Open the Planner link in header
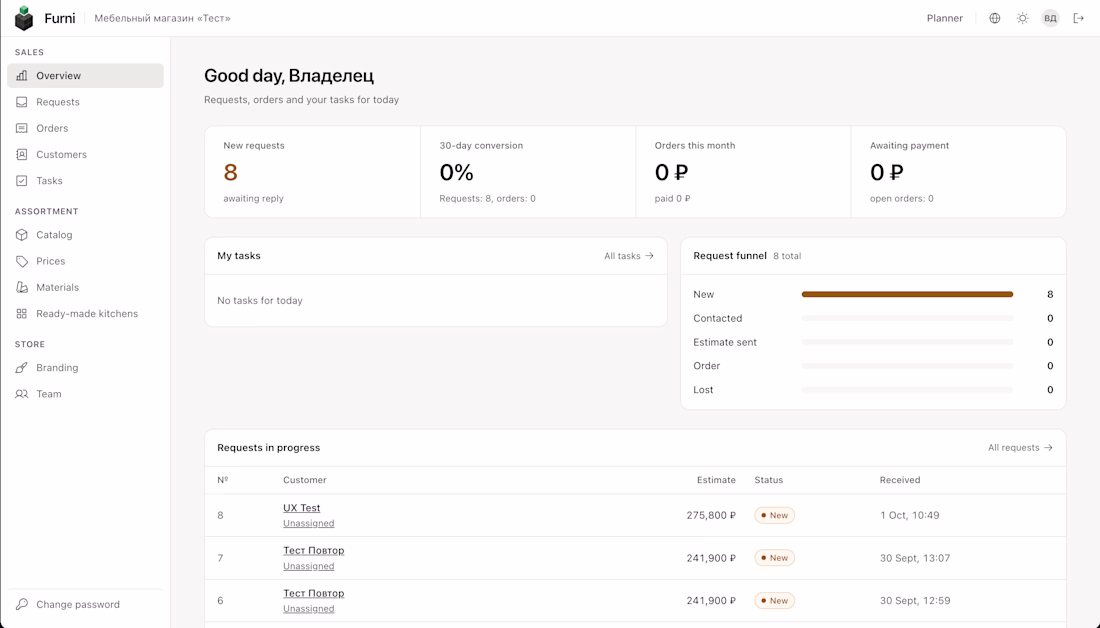The image size is (1100, 628). [x=944, y=18]
